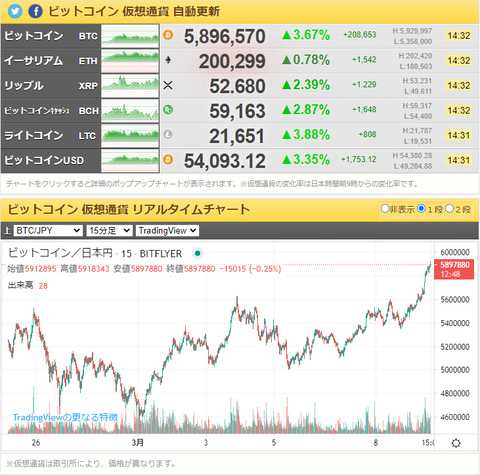Click the 26 date label on time axis

[x=36, y=443]
